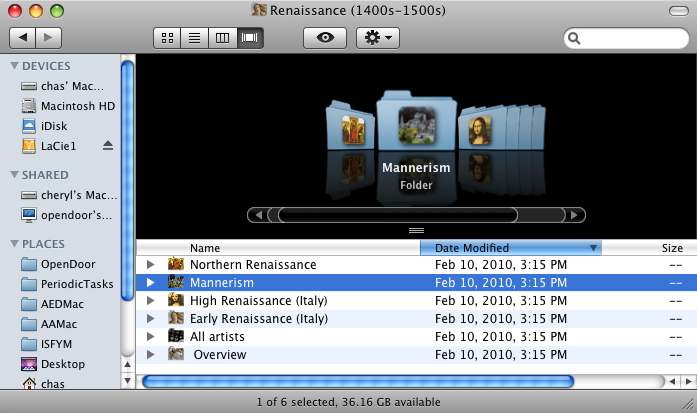
Task: Go forward with the right arrow button
Action: 48,38
